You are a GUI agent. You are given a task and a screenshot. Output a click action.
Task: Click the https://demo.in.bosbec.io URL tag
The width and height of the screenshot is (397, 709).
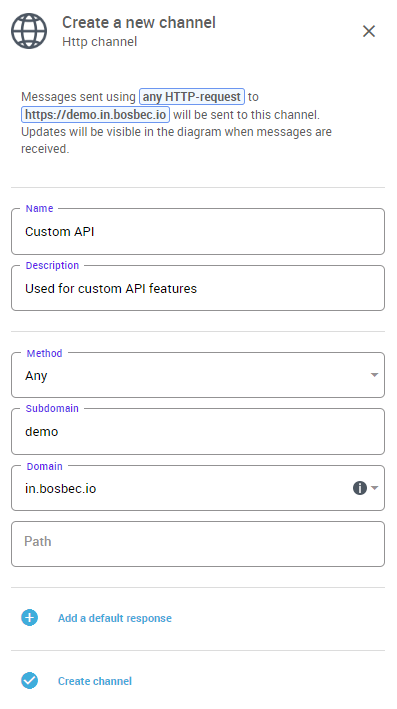(x=95, y=114)
